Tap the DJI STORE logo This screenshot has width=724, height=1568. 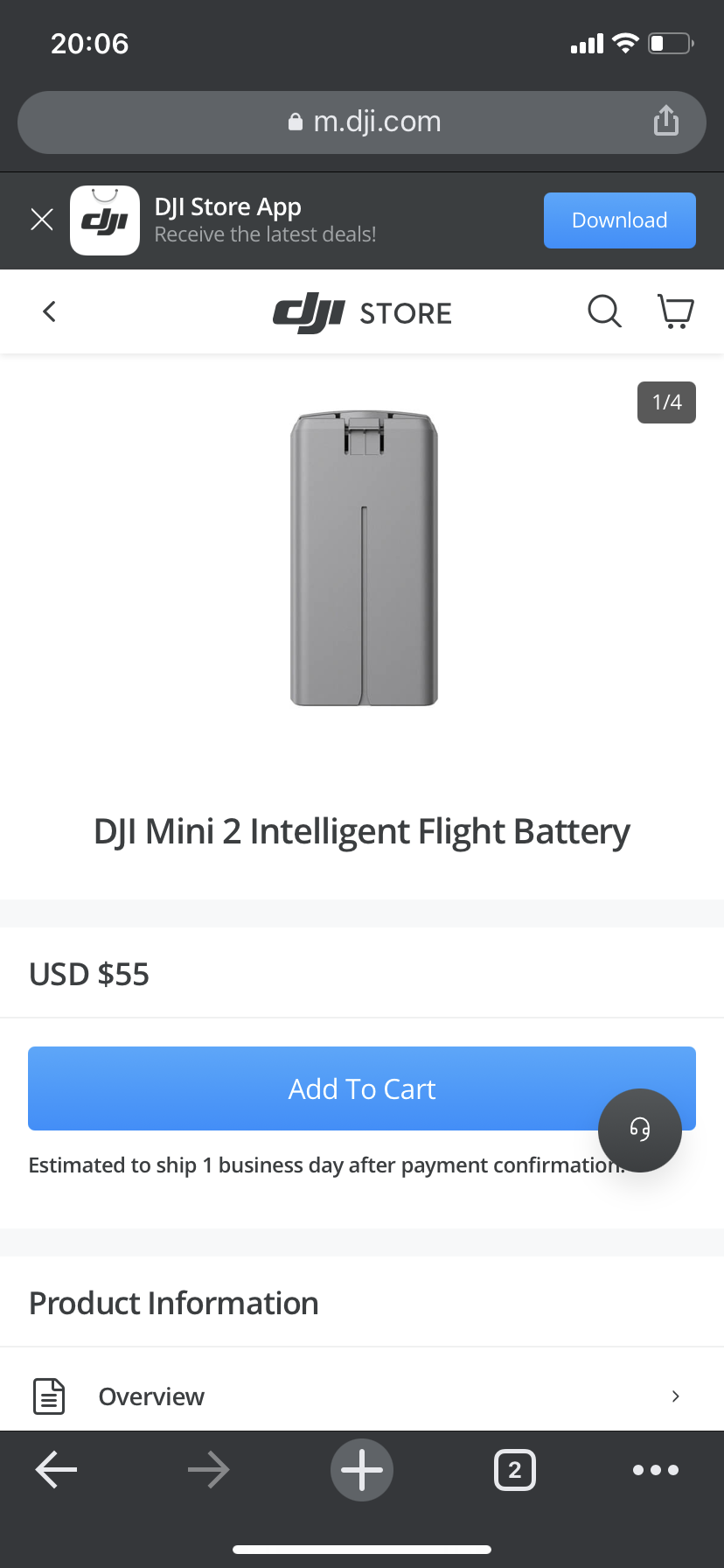point(362,312)
